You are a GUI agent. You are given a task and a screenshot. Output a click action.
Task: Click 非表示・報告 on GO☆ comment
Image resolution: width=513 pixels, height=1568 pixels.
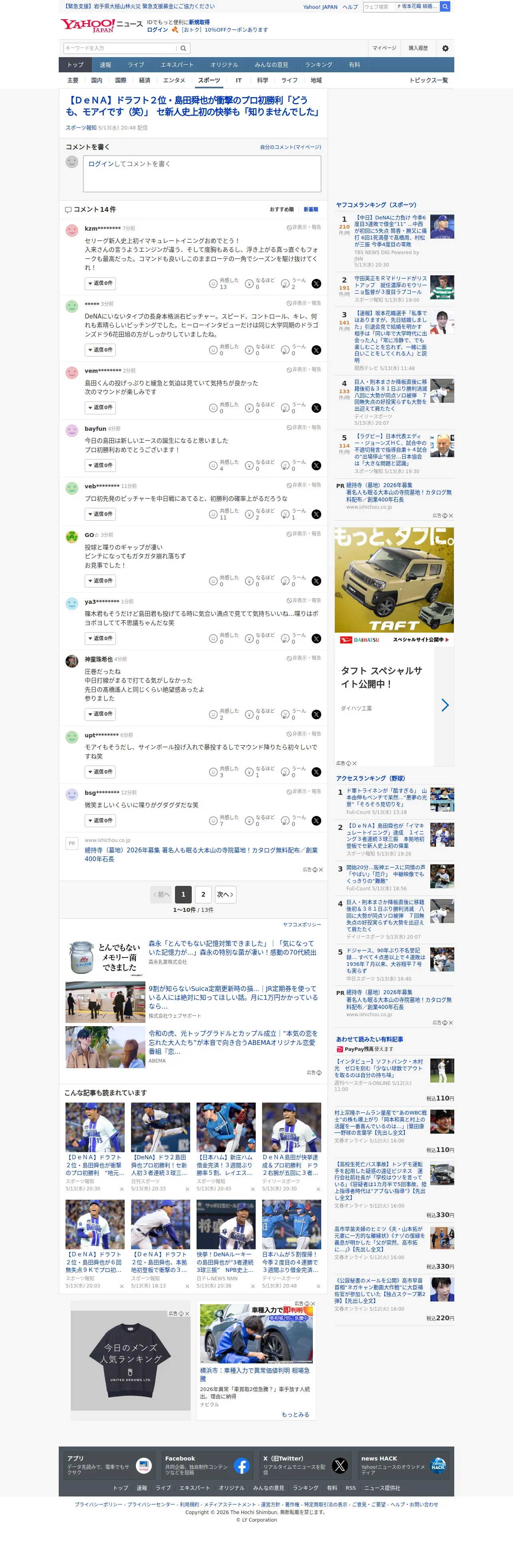click(304, 534)
